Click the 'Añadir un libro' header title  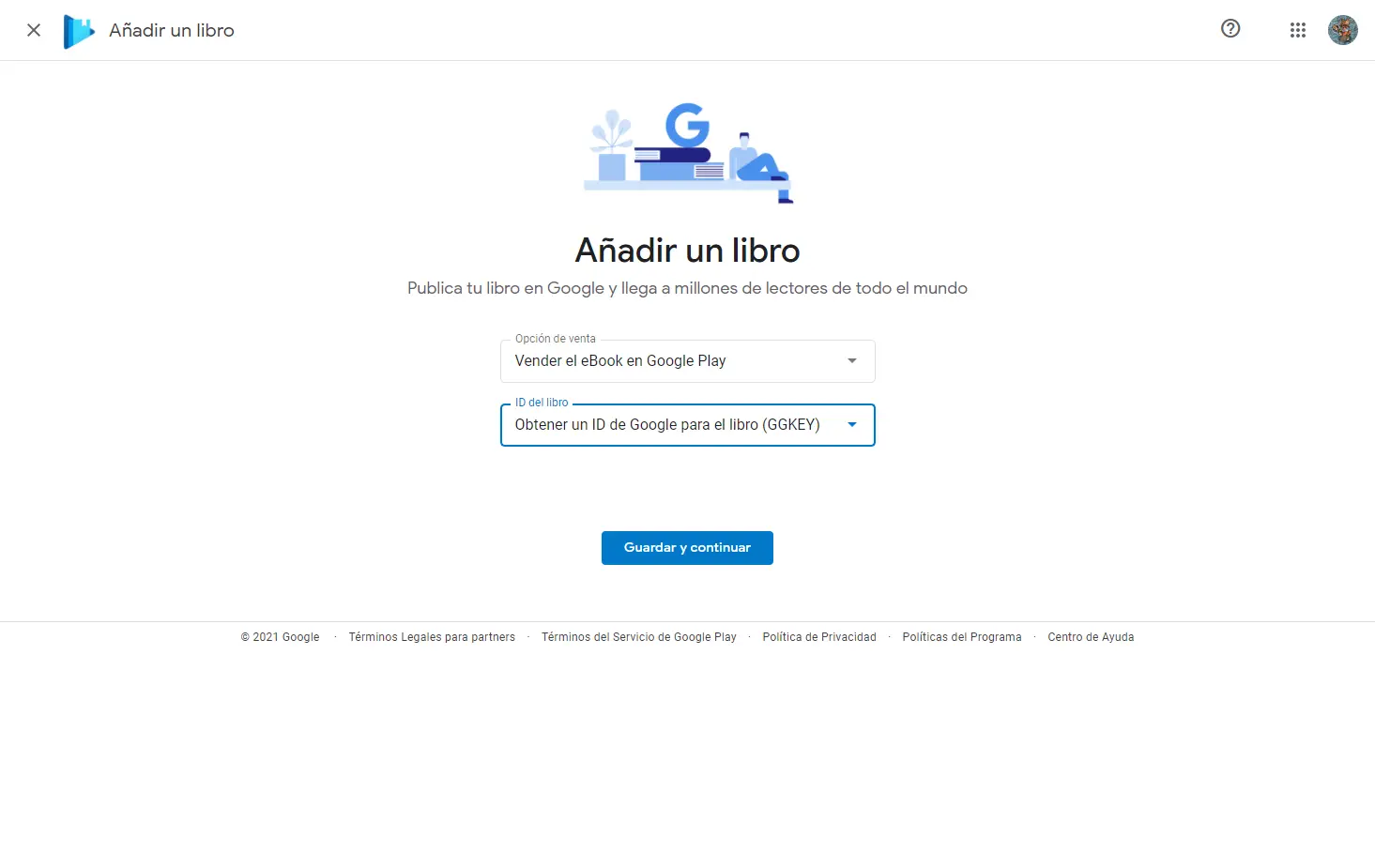[x=172, y=31]
